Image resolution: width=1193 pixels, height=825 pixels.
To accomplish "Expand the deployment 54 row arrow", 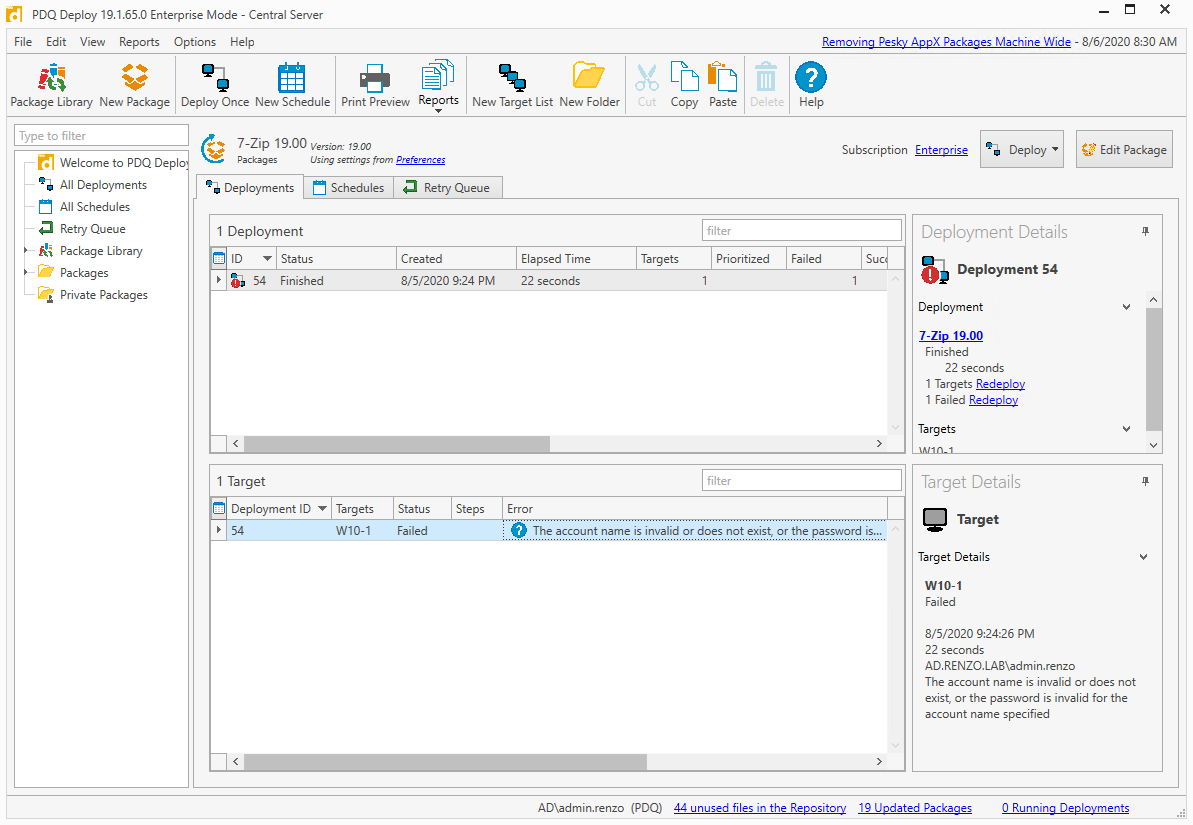I will pyautogui.click(x=218, y=280).
